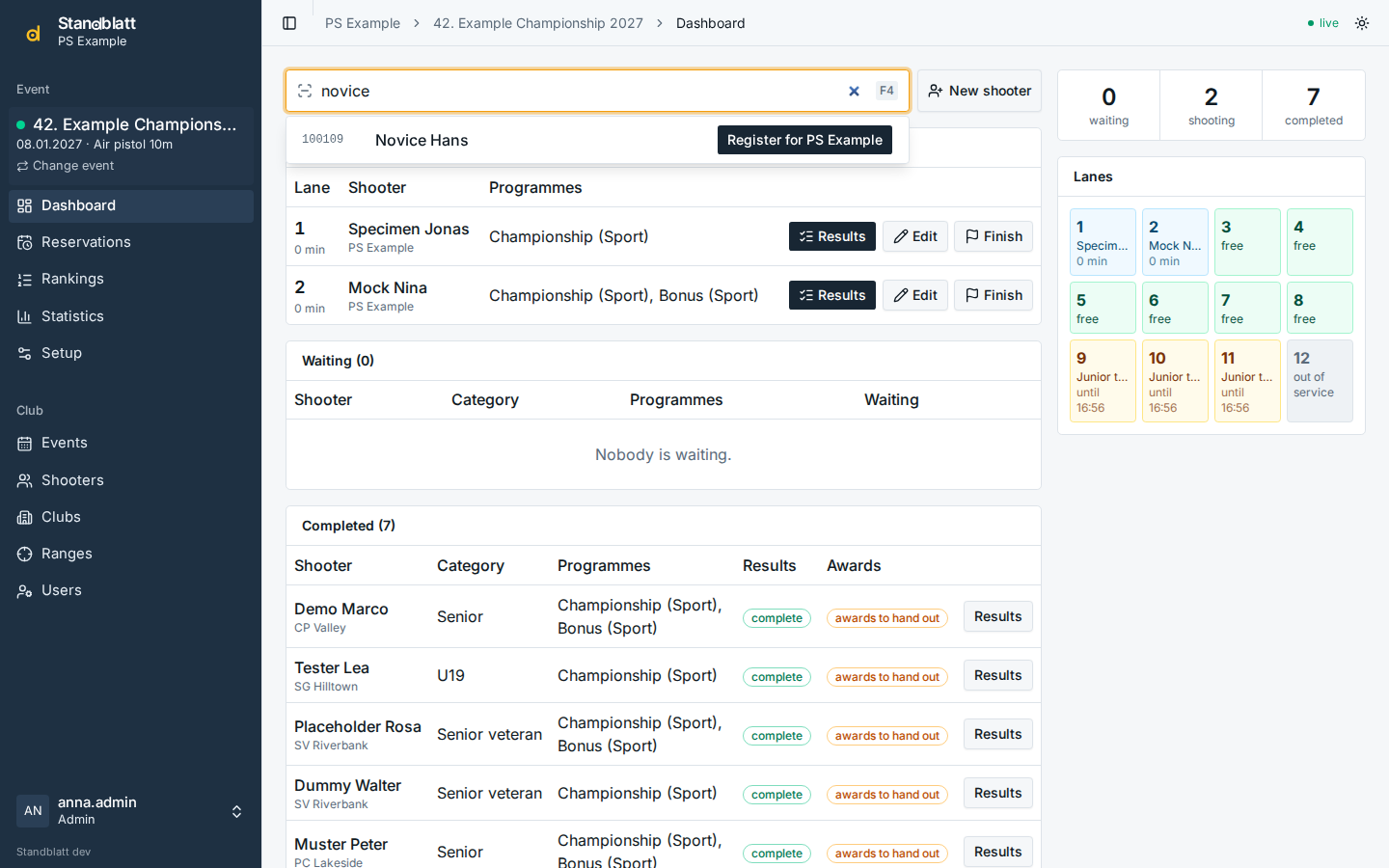Viewport: 1389px width, 868px height.
Task: Toggle the sidebar panel icon
Action: pos(289,23)
